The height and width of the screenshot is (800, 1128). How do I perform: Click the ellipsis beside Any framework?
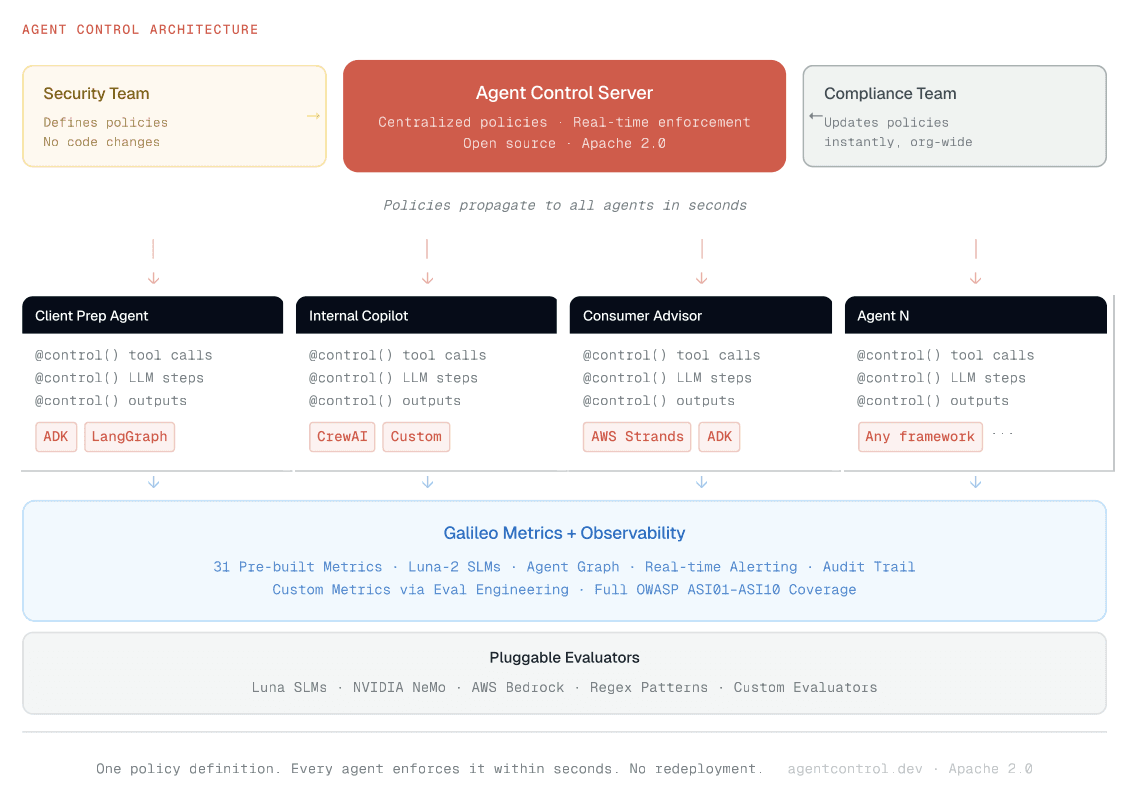click(x=1002, y=434)
